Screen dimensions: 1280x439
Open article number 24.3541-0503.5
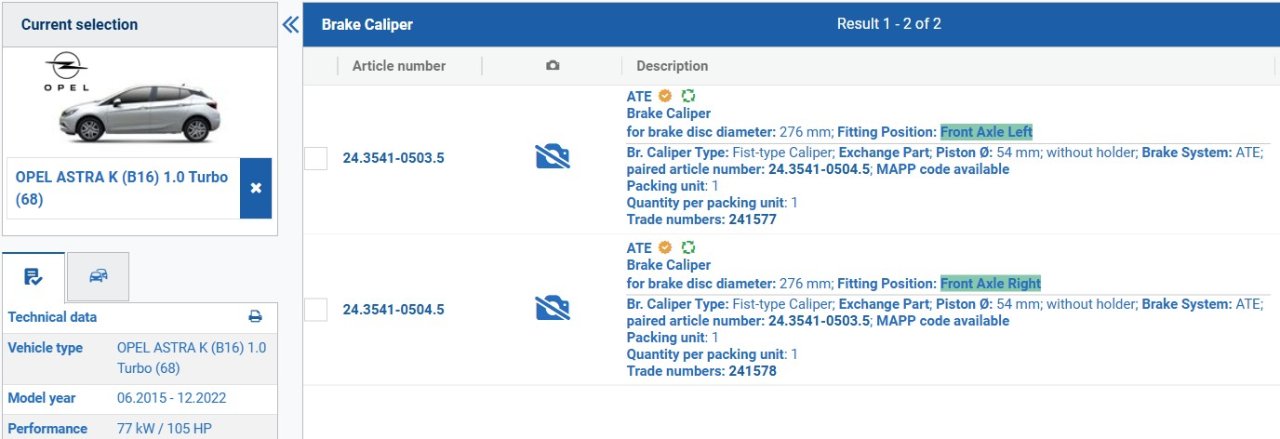point(393,158)
